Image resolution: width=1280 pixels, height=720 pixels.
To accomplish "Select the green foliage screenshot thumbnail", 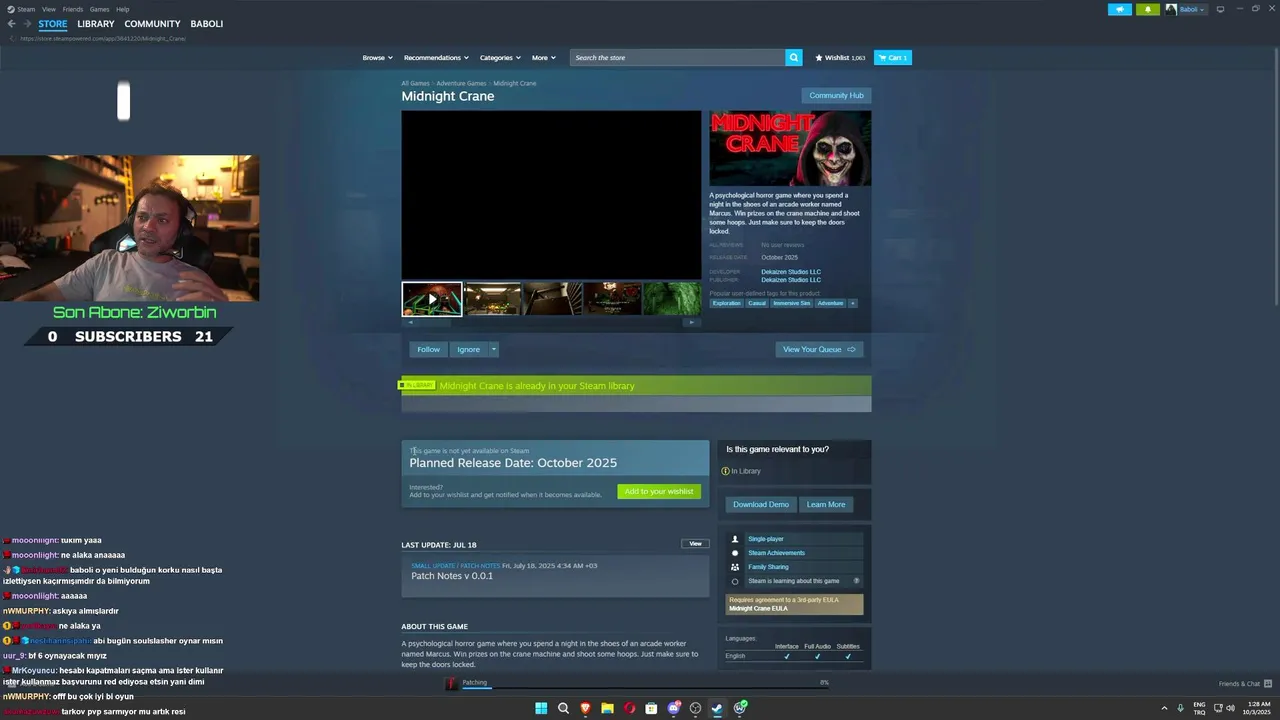I will 672,299.
